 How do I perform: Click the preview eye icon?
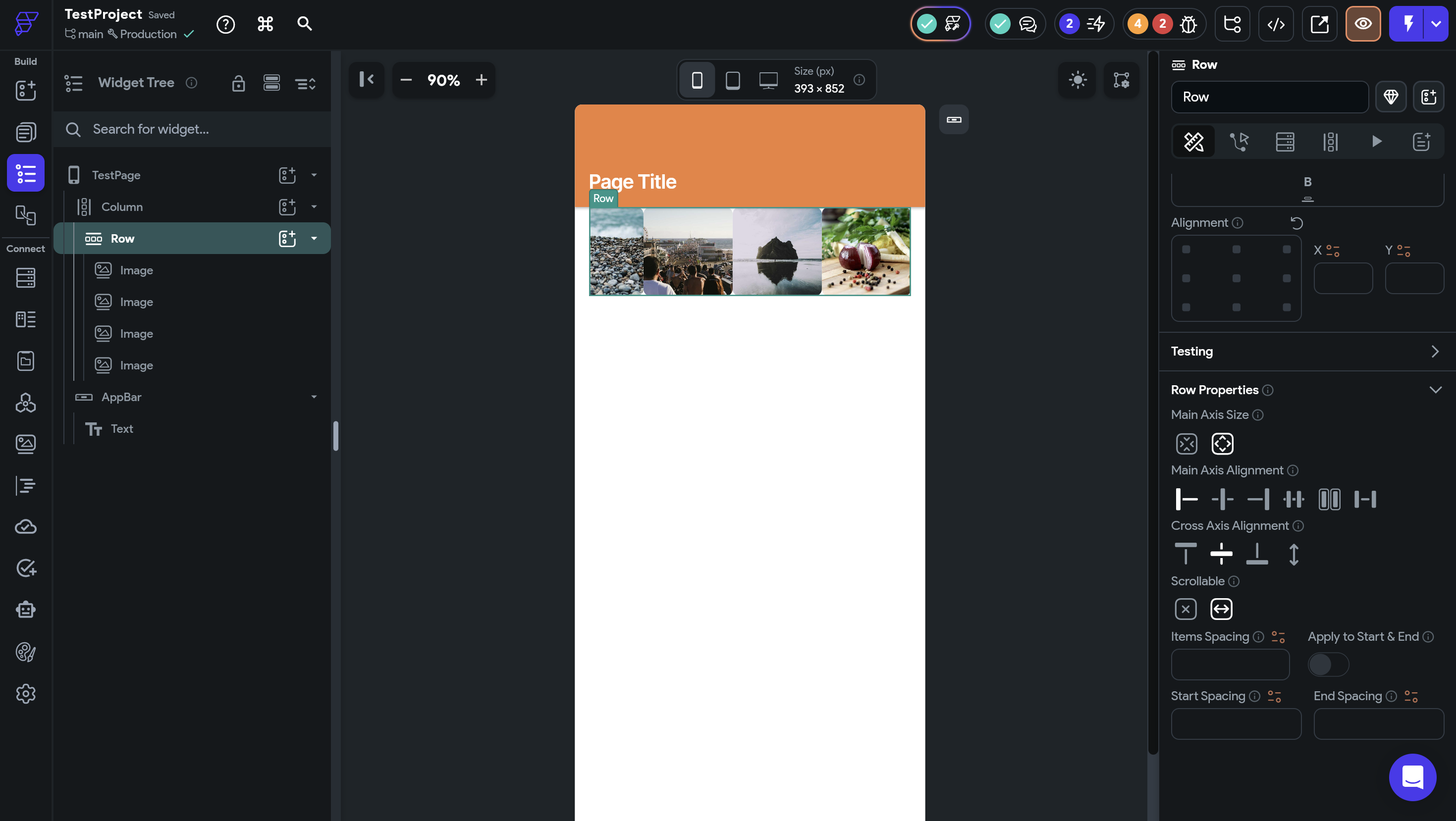(1363, 24)
